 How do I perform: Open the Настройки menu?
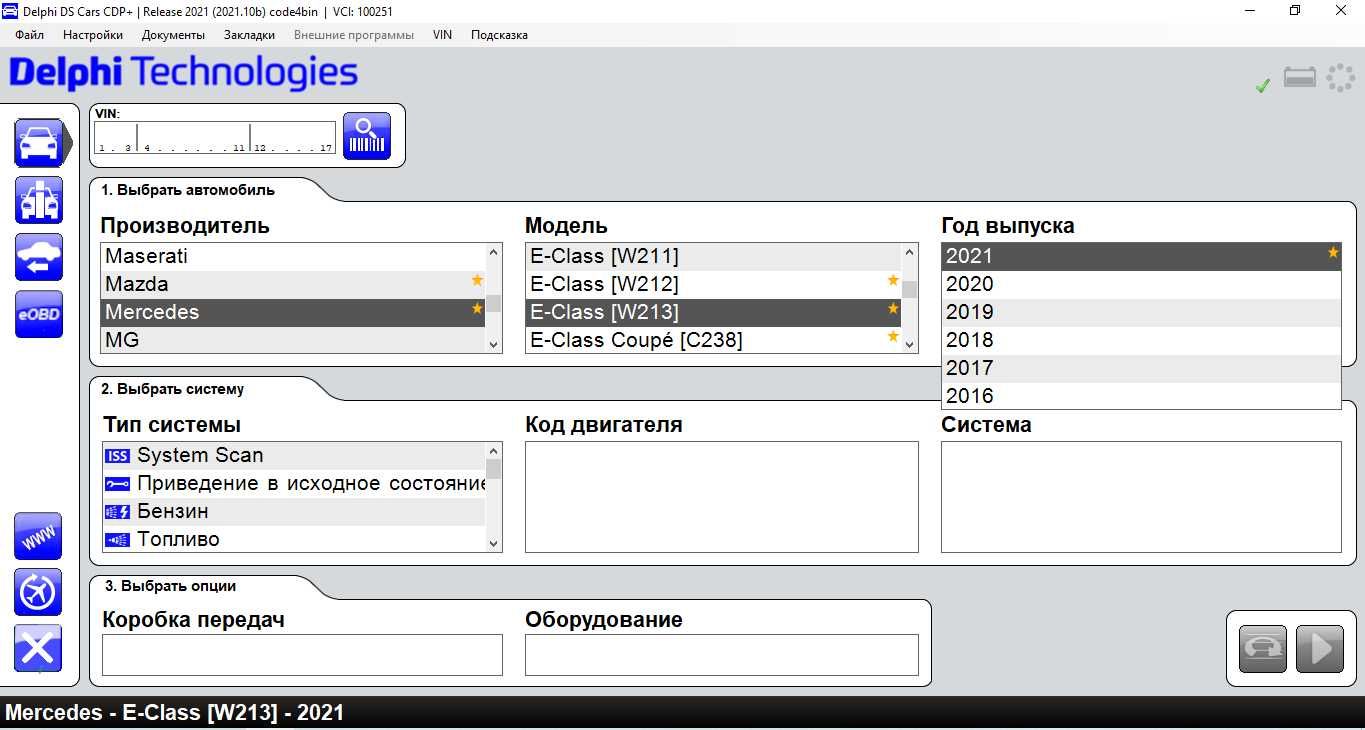tap(93, 35)
